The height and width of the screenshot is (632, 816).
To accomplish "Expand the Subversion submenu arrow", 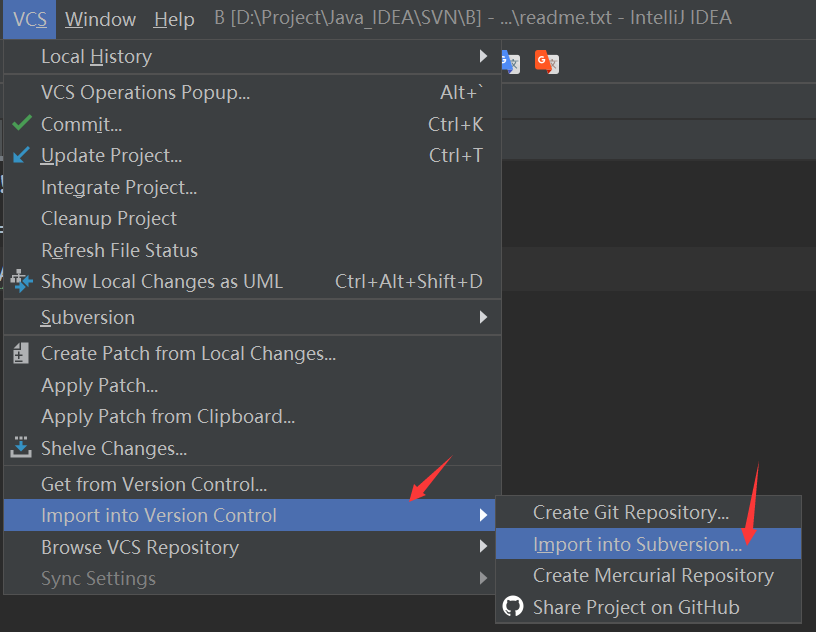I will click(484, 317).
